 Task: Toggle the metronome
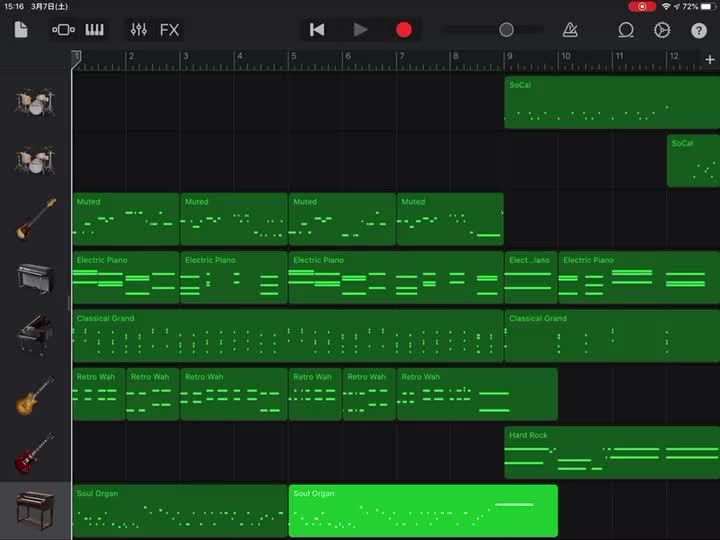[x=570, y=30]
